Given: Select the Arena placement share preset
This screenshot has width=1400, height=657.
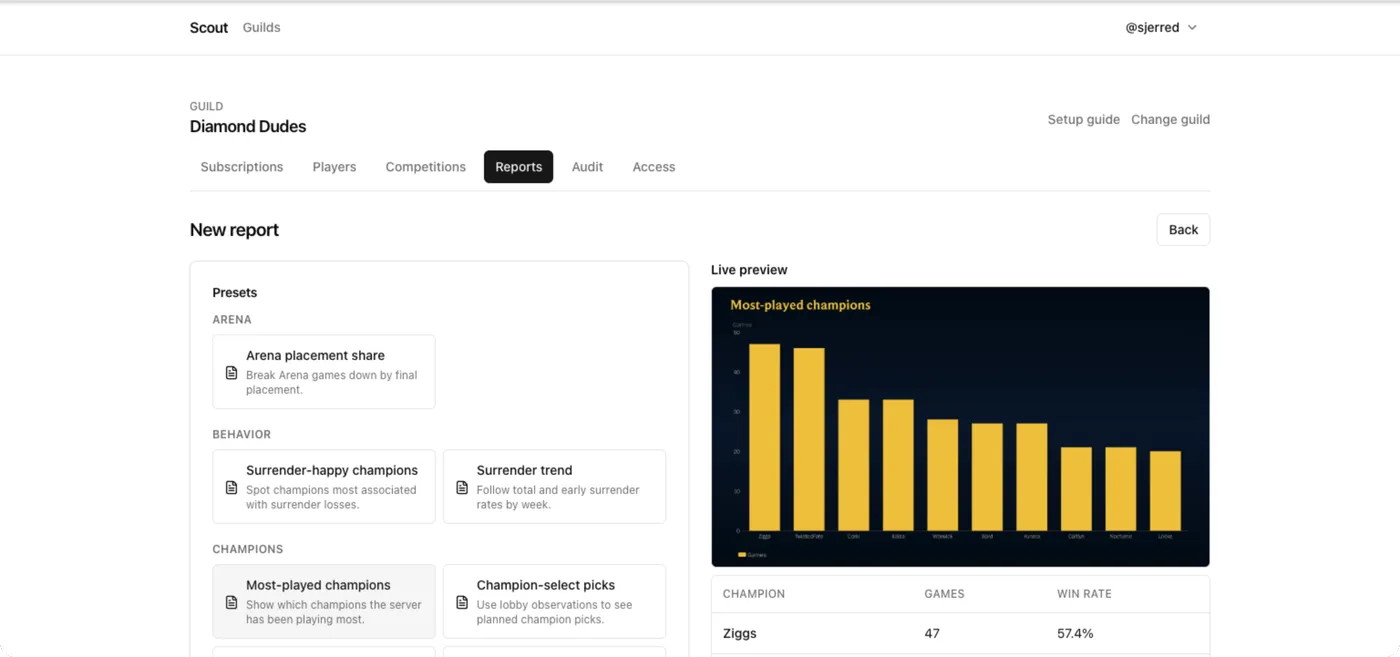Looking at the screenshot, I should click(324, 372).
